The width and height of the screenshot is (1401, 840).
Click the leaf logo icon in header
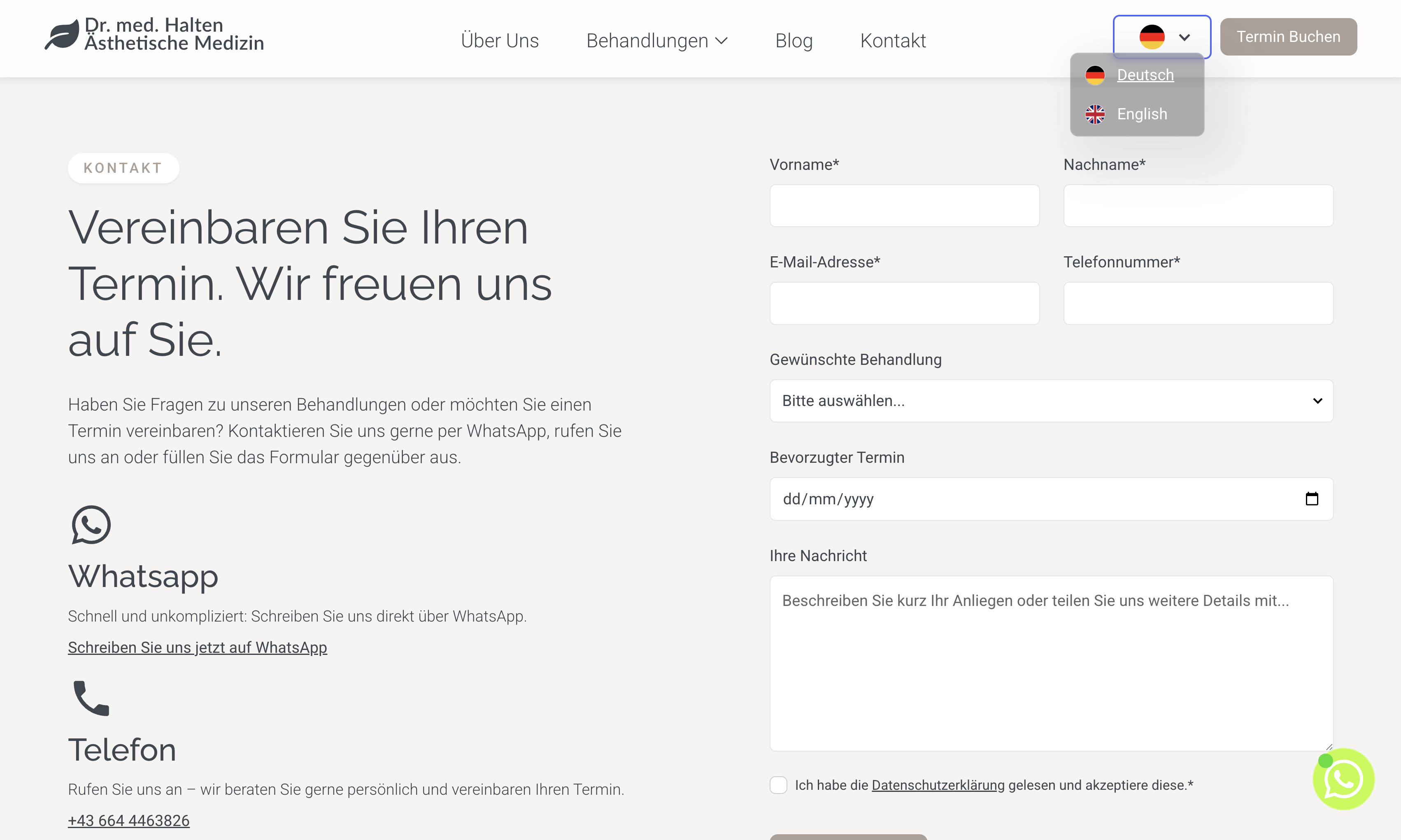(62, 35)
